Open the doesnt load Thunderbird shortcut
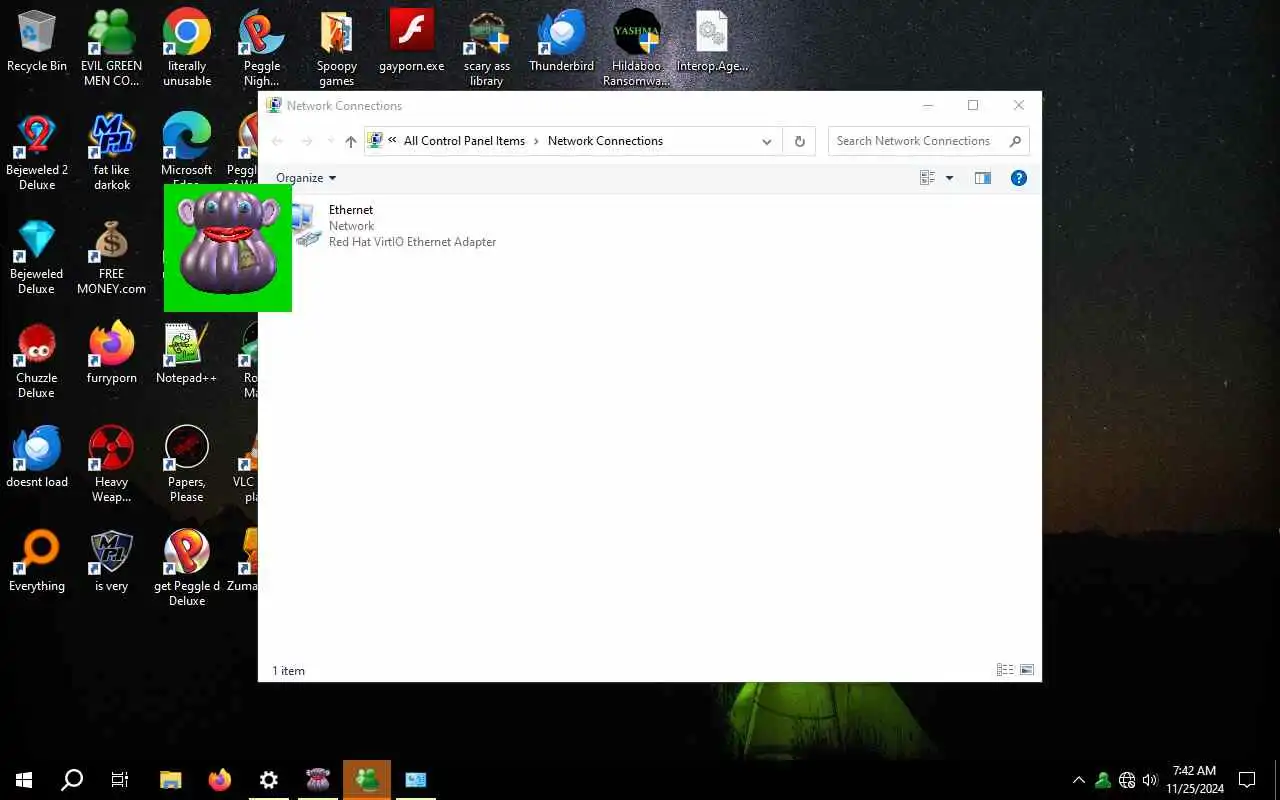The image size is (1280, 800). click(37, 458)
